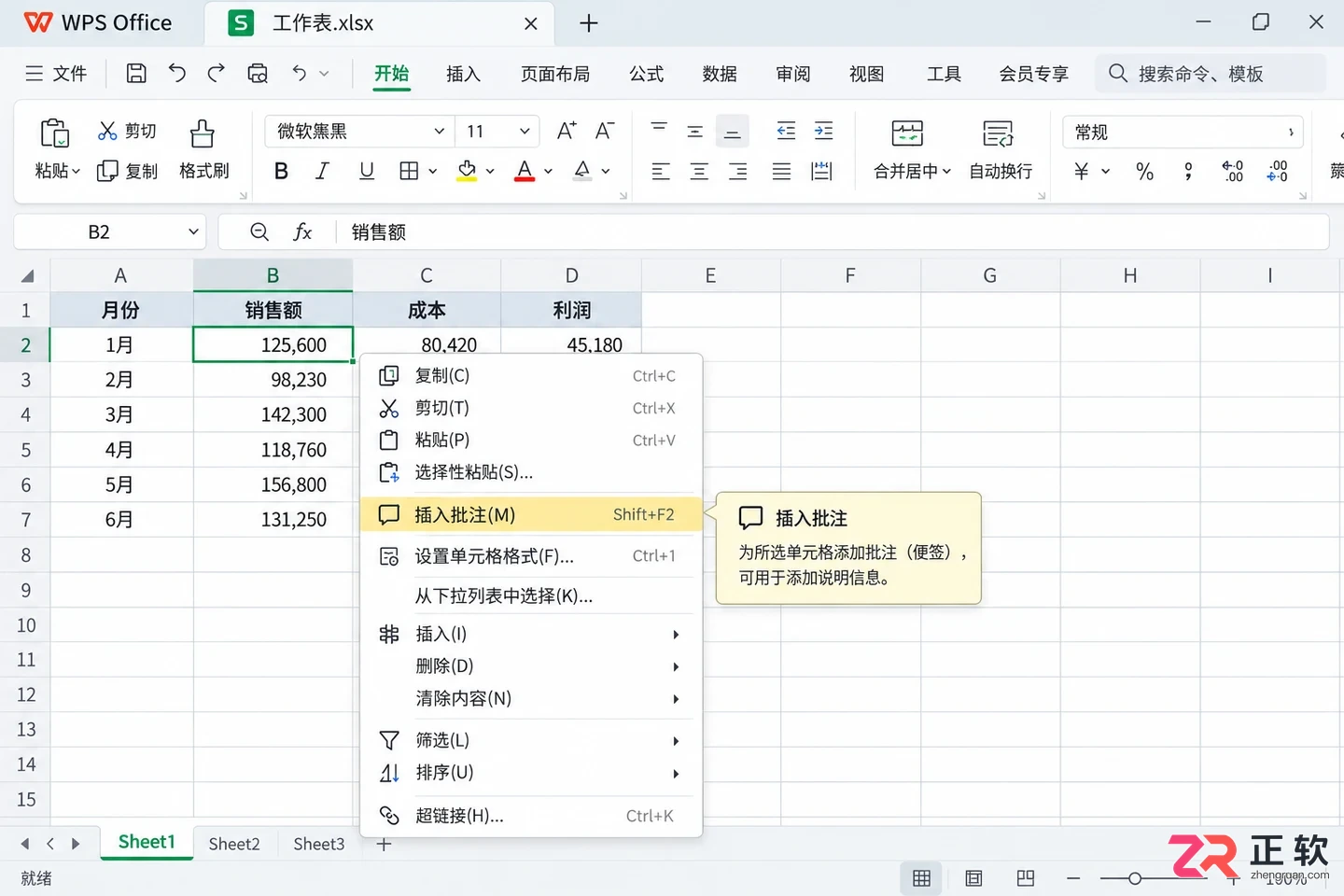Toggle underline formatting
Screen dimensions: 1344x896
coord(367,171)
